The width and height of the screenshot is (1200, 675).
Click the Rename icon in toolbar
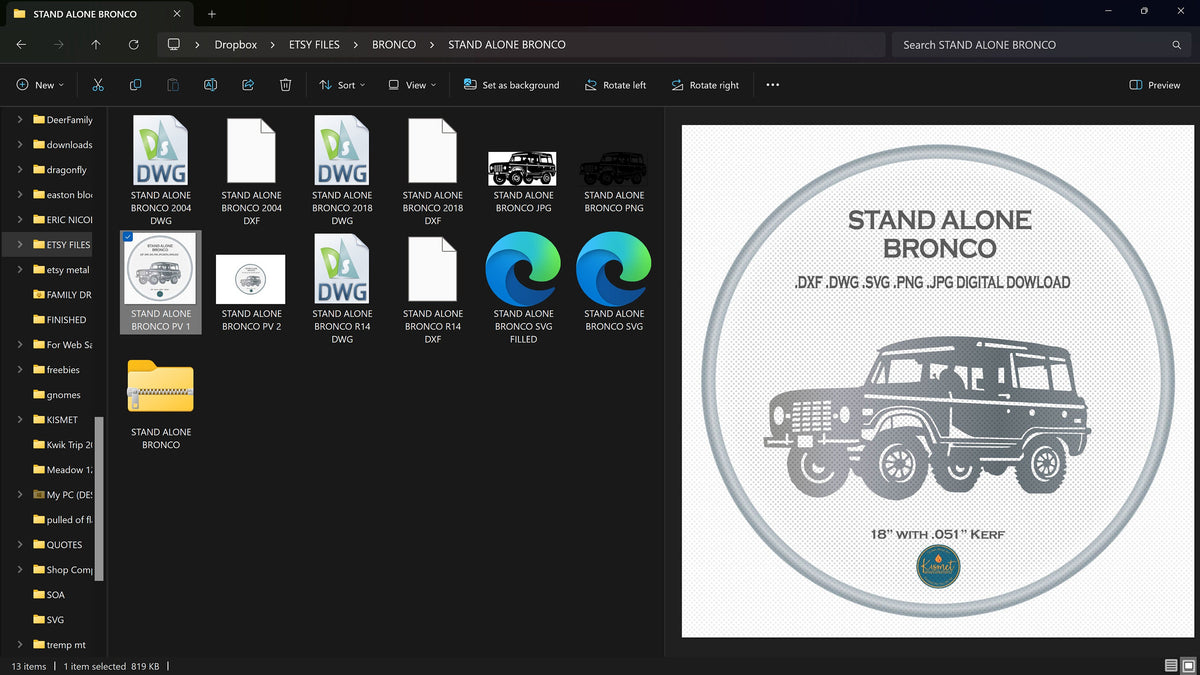click(x=210, y=85)
